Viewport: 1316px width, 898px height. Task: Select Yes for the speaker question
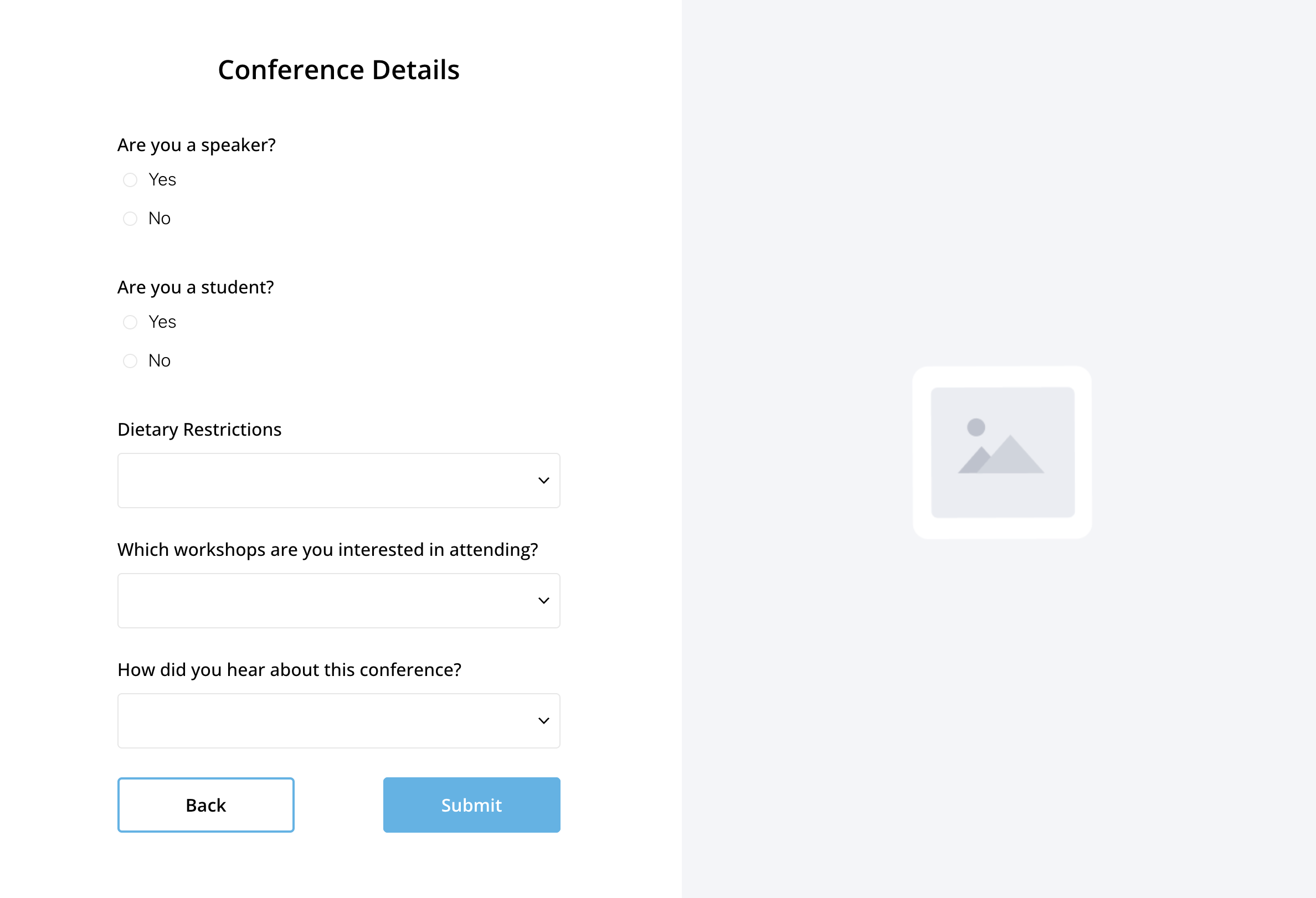tap(130, 180)
